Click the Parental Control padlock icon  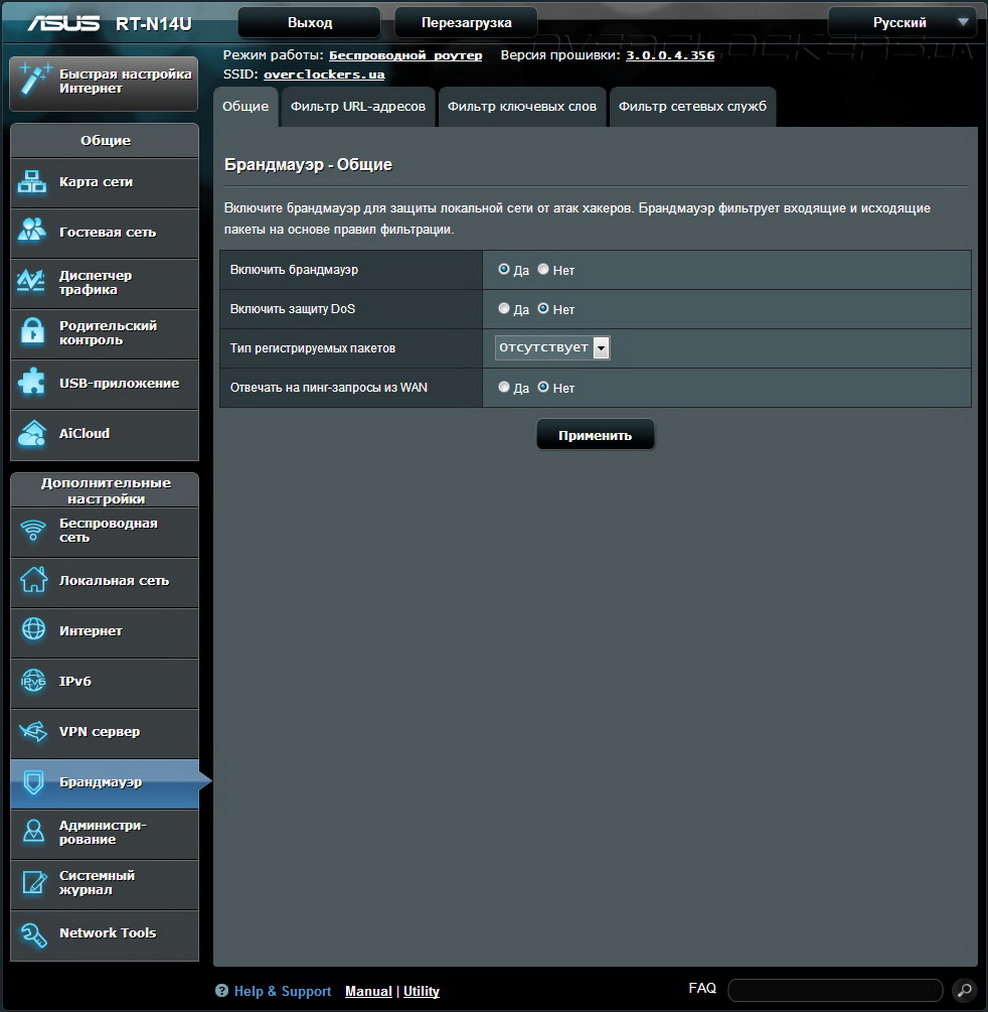pyautogui.click(x=33, y=332)
